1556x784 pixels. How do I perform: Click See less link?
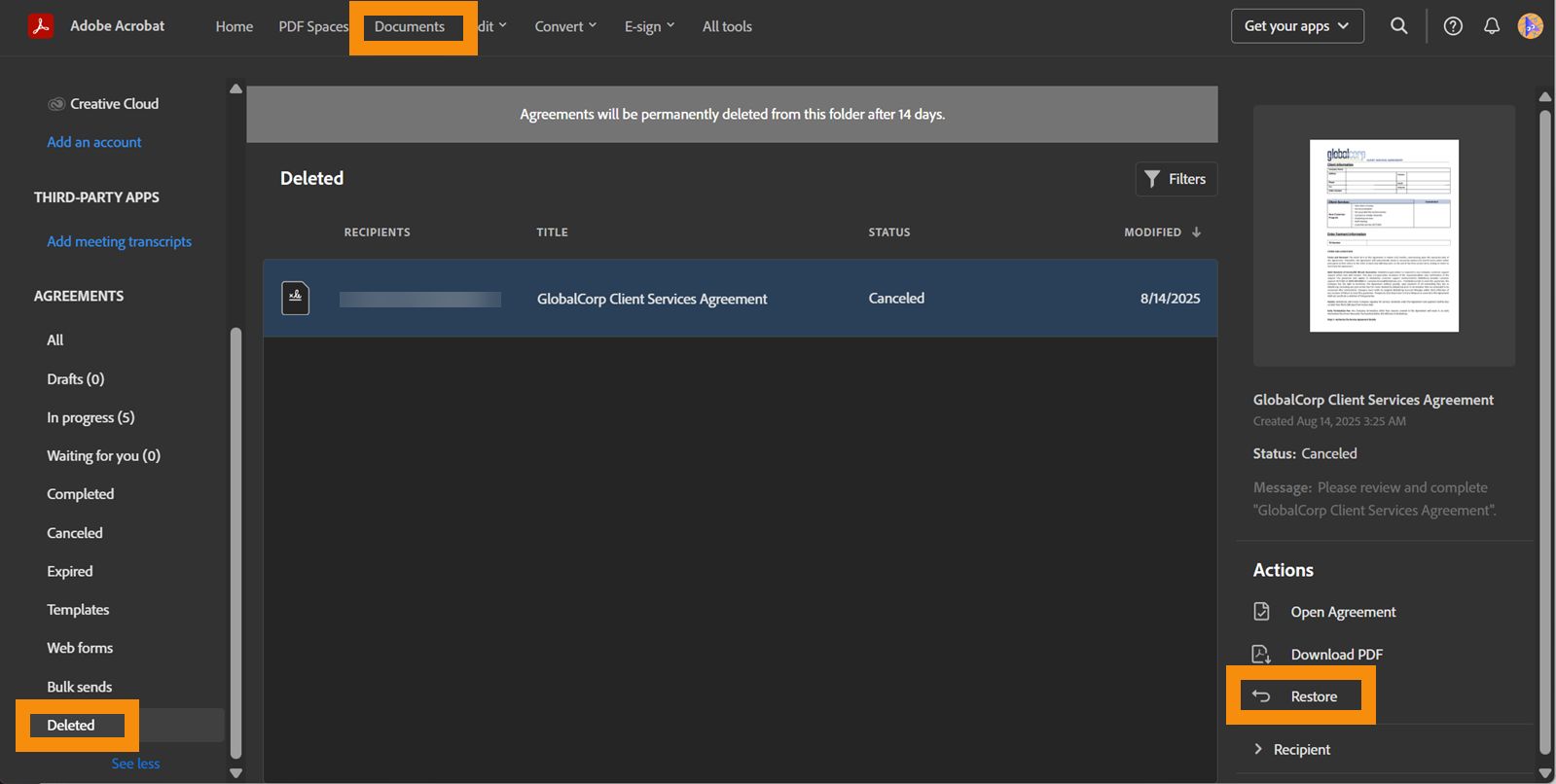click(135, 764)
